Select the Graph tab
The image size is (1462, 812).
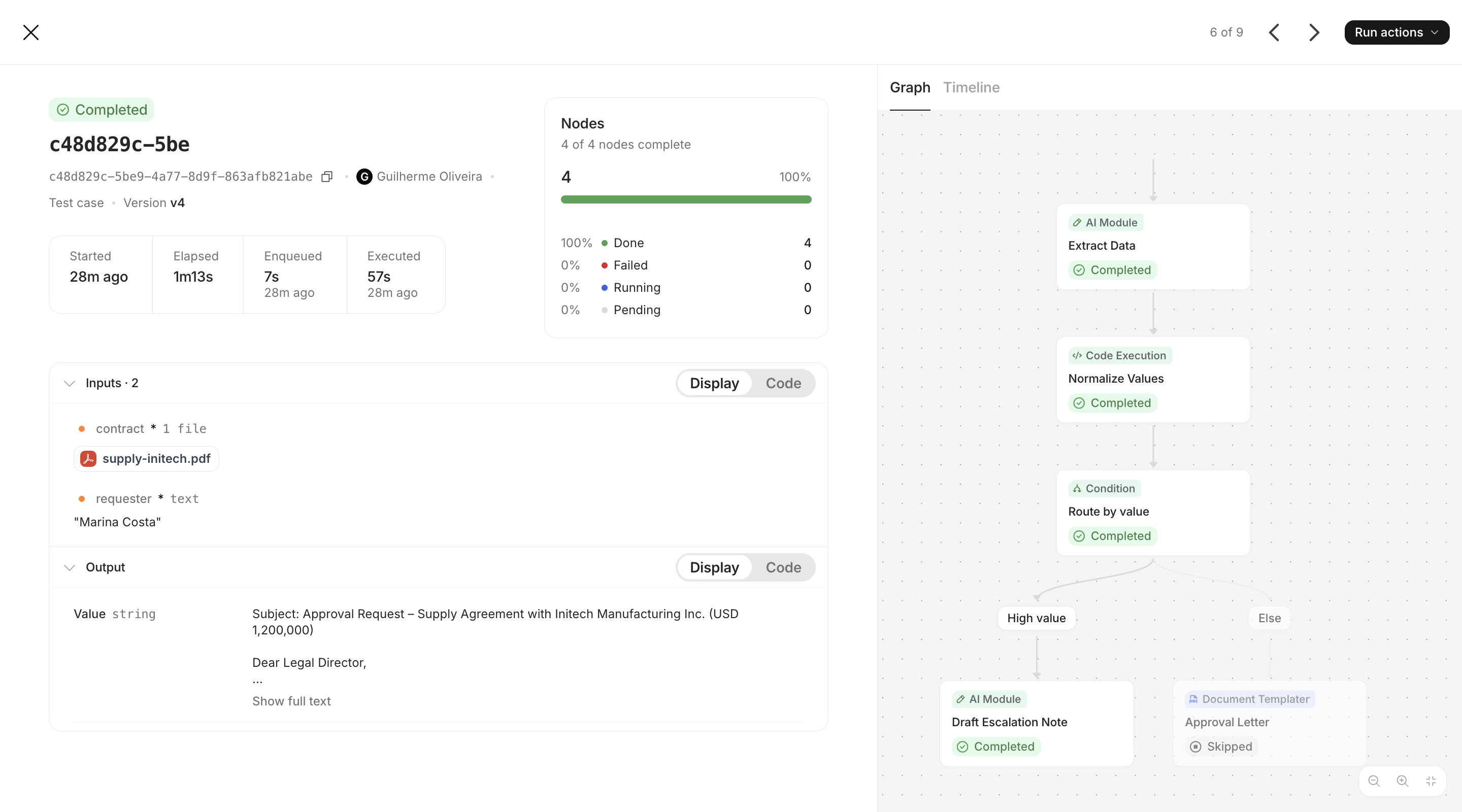coord(910,87)
